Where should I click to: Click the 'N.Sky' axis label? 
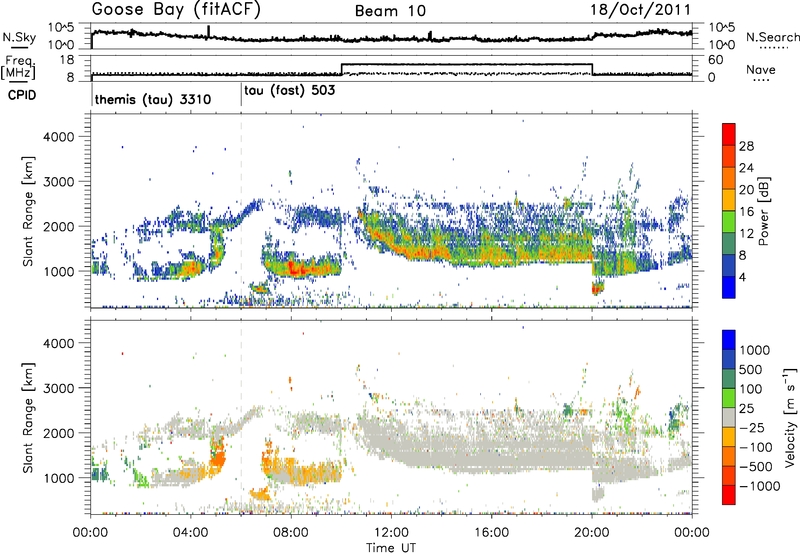(19, 37)
